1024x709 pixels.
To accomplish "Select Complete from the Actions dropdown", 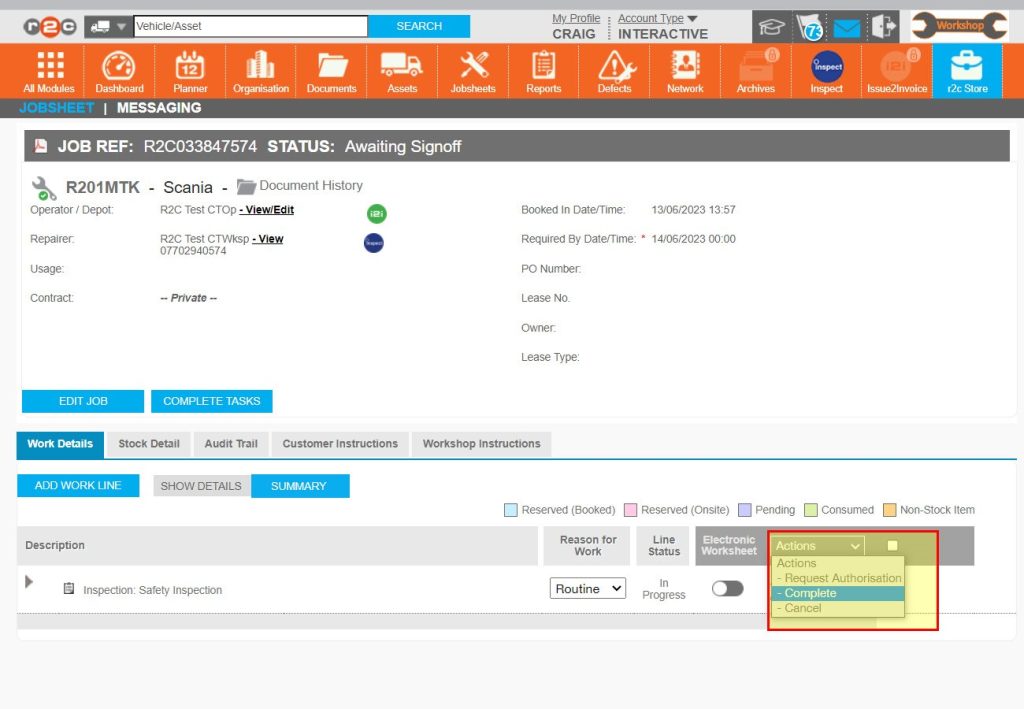I will point(810,593).
